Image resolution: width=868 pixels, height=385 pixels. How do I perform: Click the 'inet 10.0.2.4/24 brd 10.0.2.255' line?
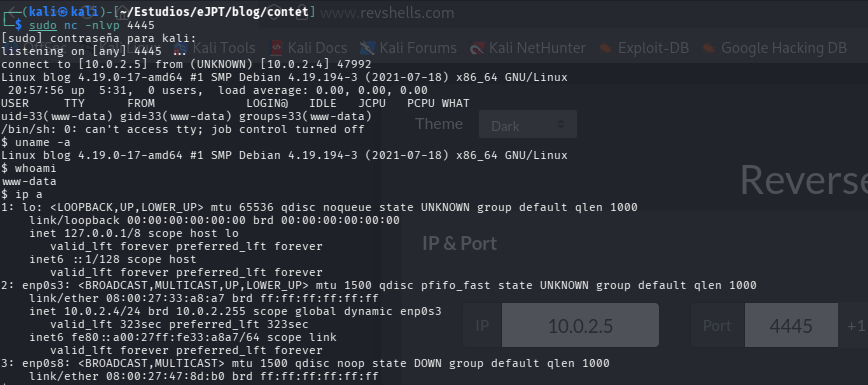click(235, 311)
